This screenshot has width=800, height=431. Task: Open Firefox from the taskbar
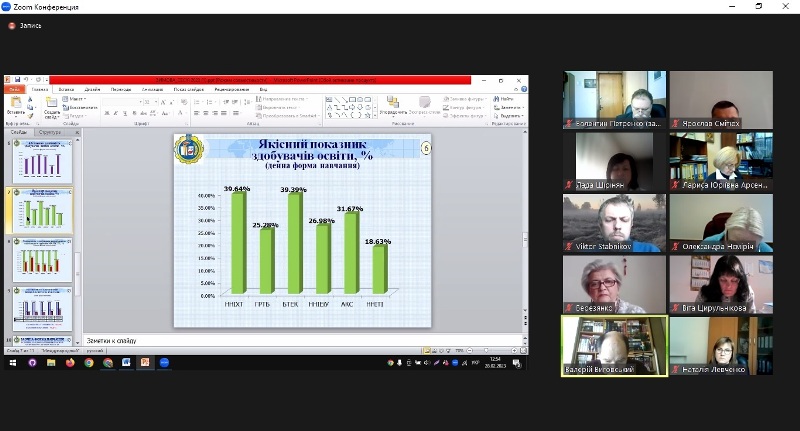(x=70, y=363)
